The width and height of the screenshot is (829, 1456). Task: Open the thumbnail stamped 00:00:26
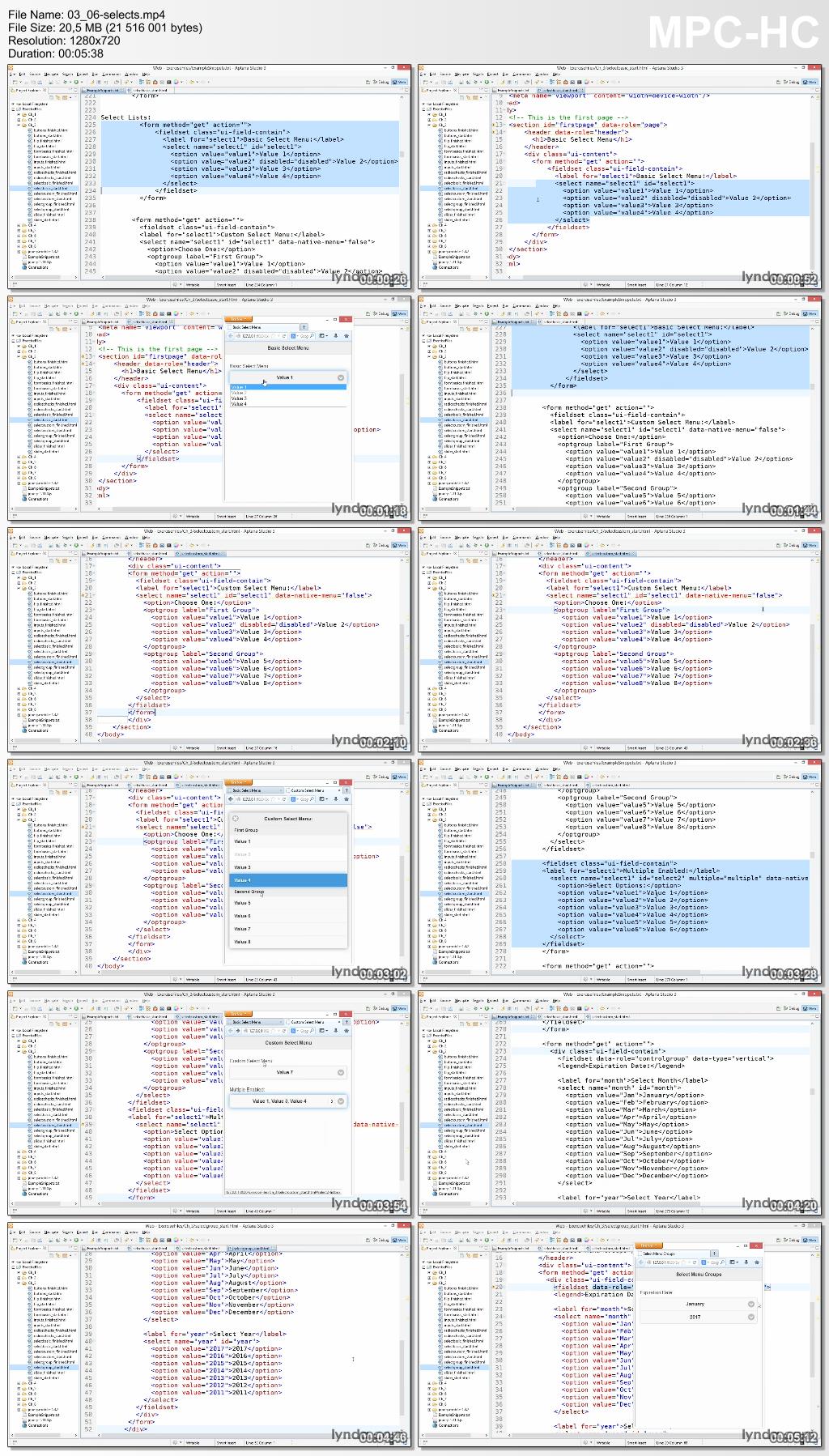click(210, 177)
